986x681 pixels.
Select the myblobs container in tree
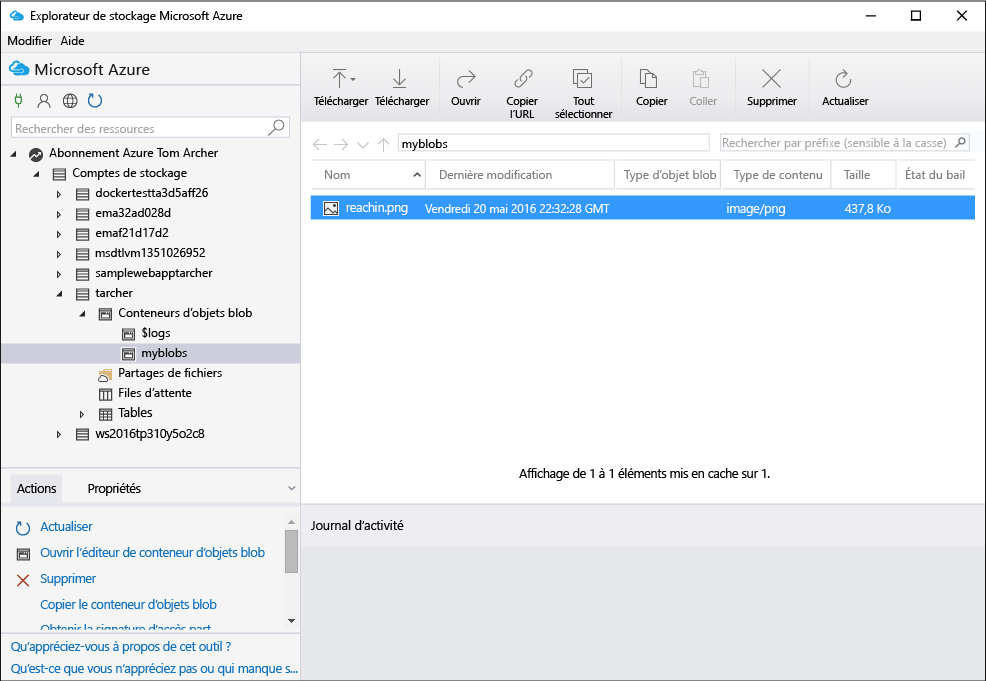coord(164,353)
